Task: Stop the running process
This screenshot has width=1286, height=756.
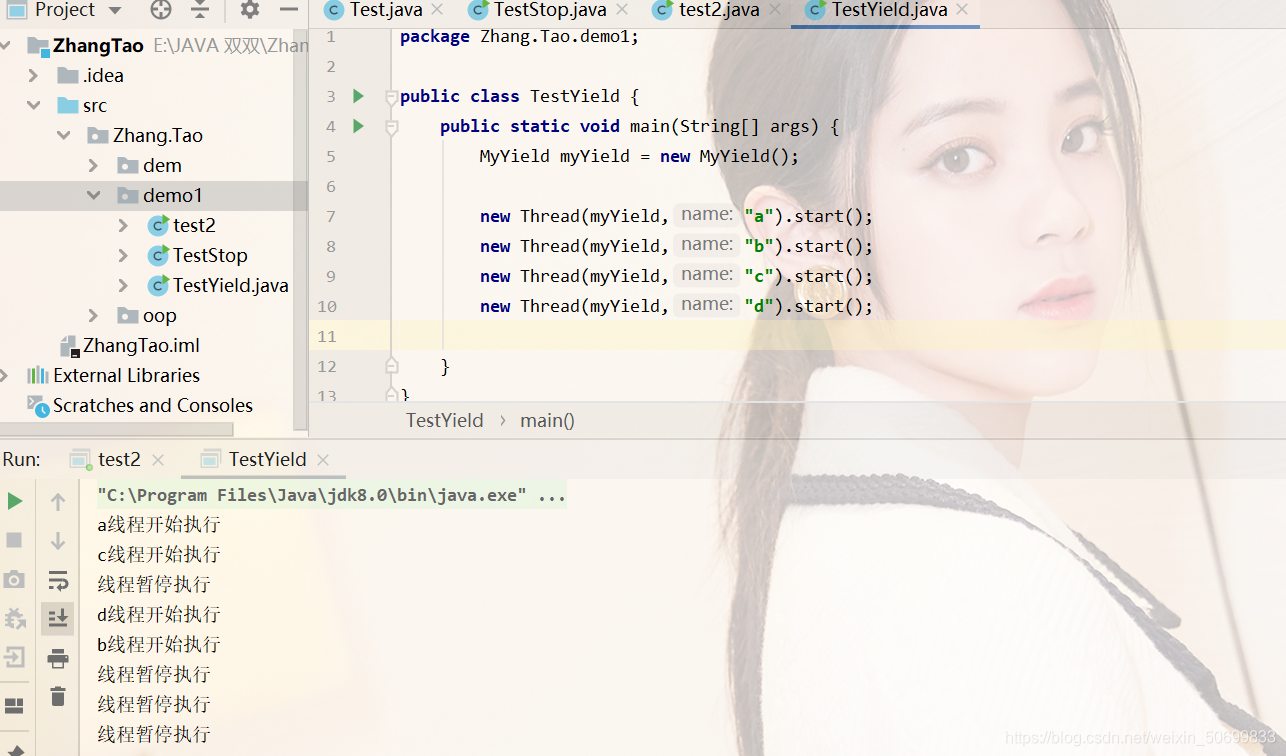Action: pyautogui.click(x=14, y=540)
